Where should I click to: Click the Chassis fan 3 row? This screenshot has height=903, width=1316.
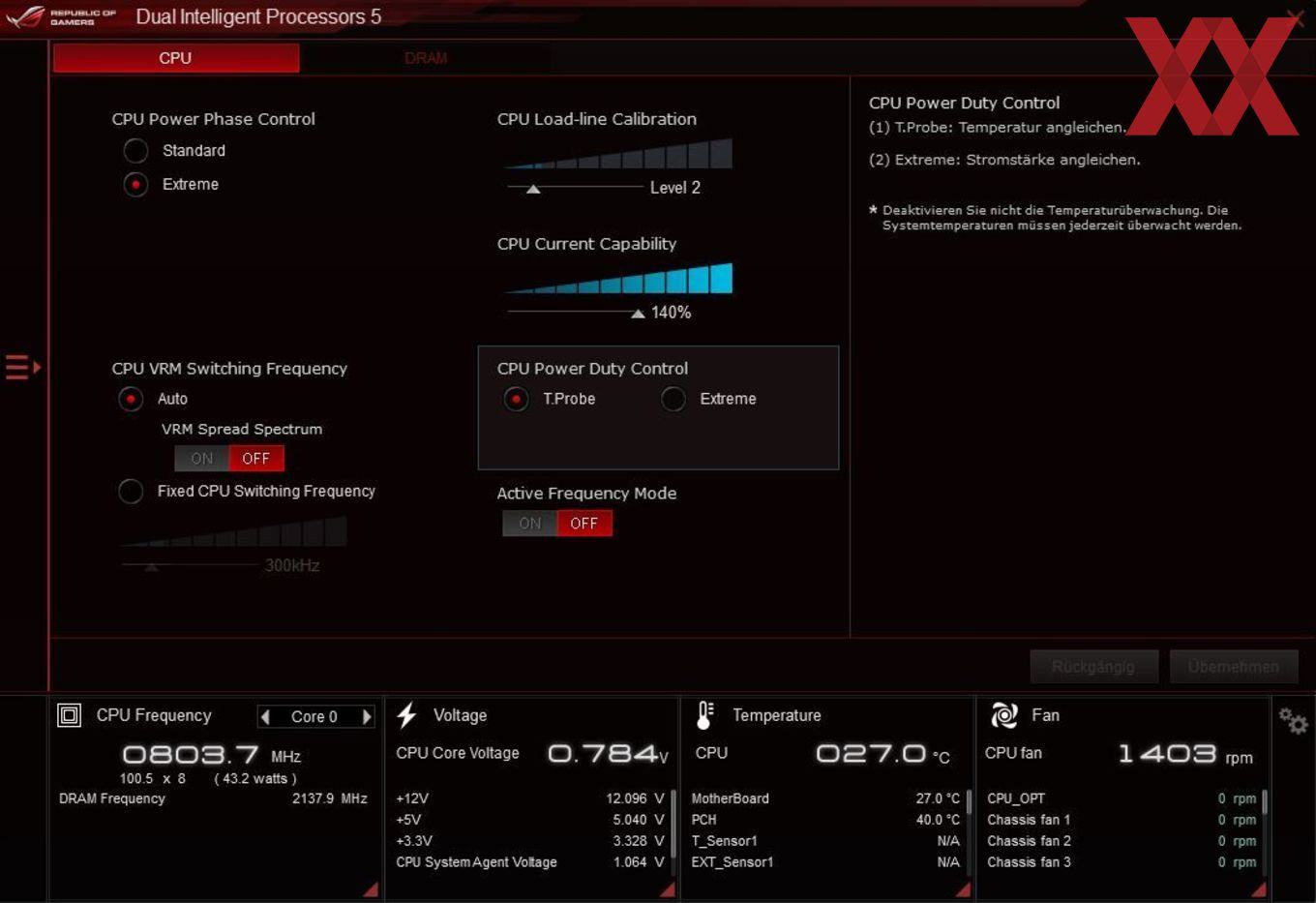tap(1122, 862)
